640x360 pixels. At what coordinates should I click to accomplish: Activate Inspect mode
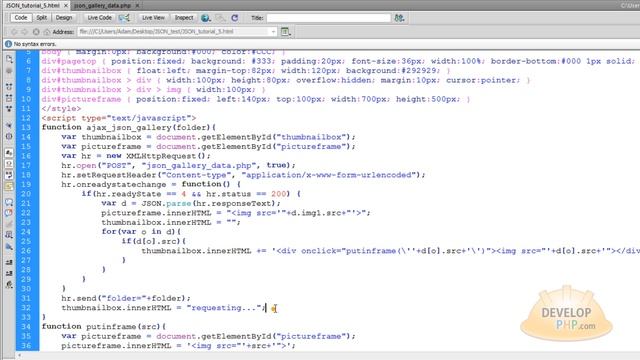click(184, 18)
